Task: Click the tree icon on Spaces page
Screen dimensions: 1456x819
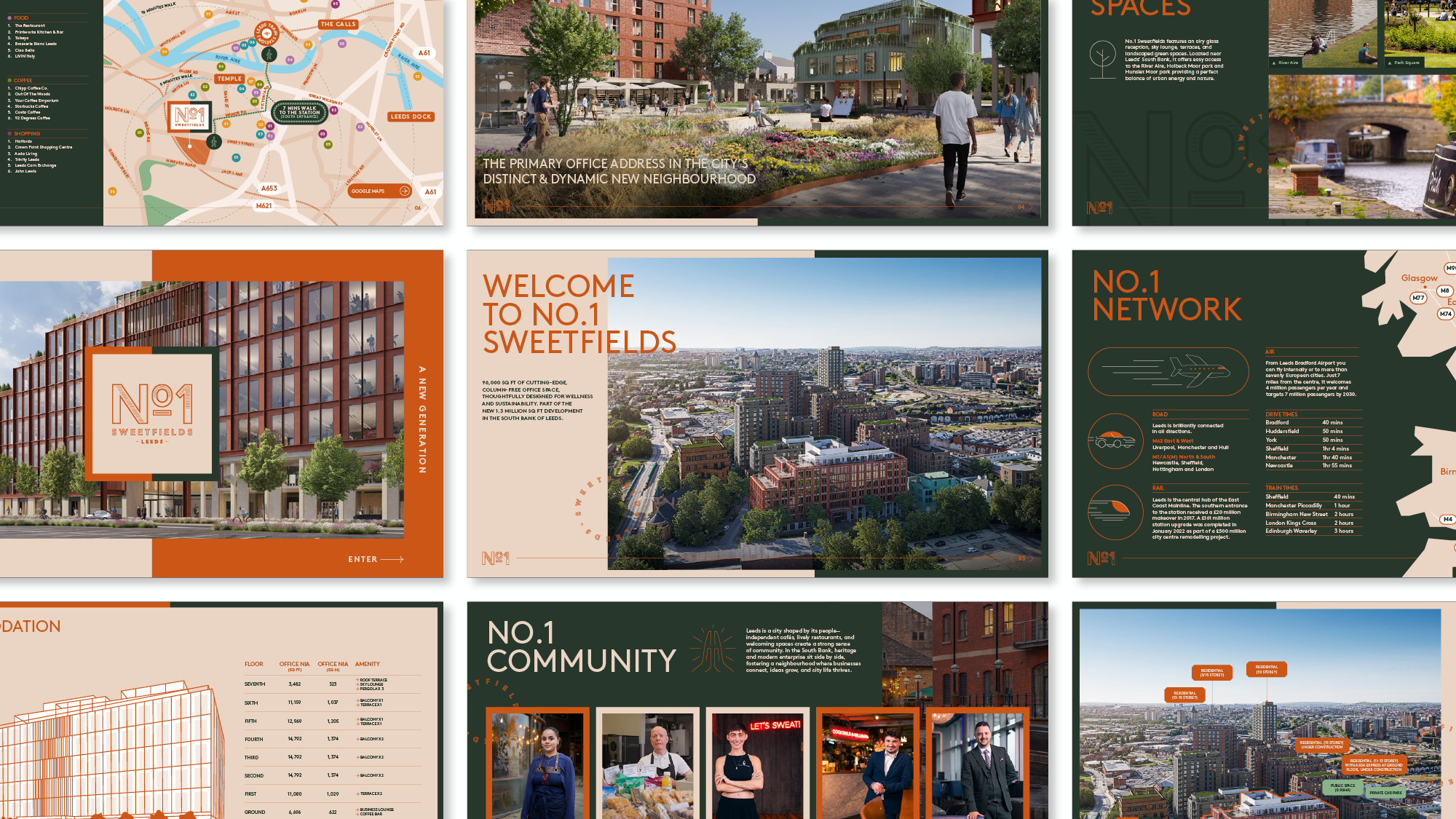Action: (1103, 58)
